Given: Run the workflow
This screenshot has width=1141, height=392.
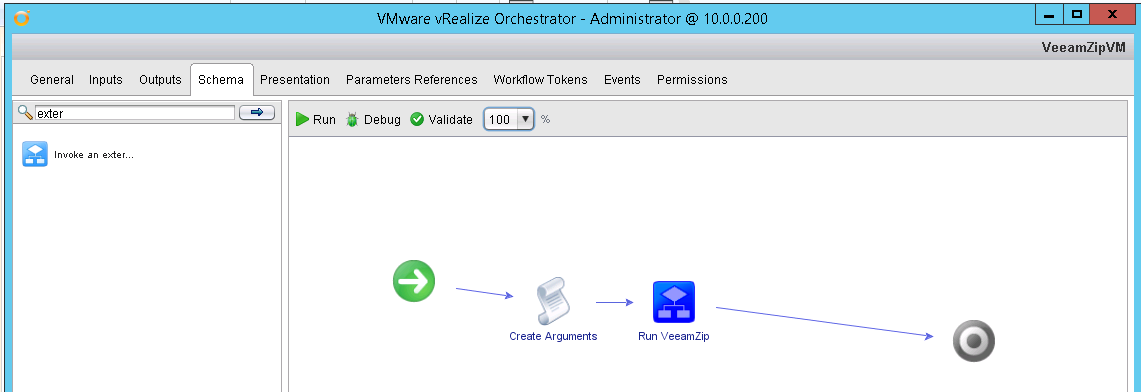Looking at the screenshot, I should point(316,119).
